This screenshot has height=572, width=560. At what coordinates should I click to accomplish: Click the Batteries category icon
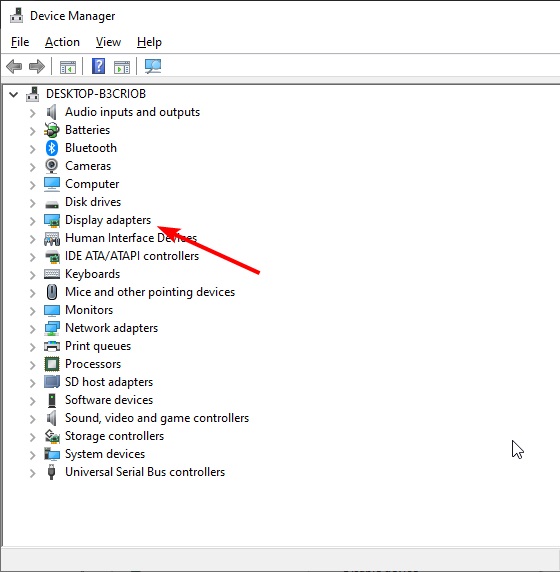coord(52,130)
